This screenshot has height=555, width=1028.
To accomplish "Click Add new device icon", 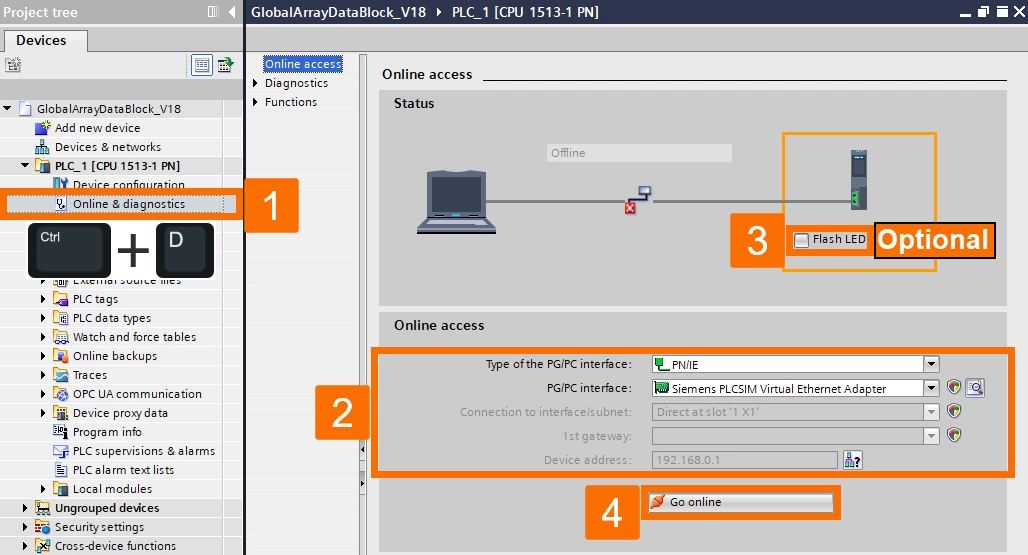I will click(x=42, y=128).
